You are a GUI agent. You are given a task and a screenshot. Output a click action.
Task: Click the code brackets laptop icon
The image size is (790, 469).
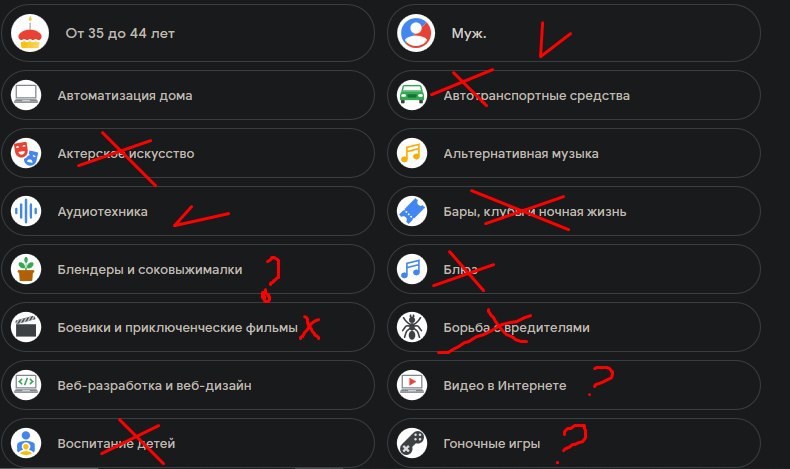point(26,385)
